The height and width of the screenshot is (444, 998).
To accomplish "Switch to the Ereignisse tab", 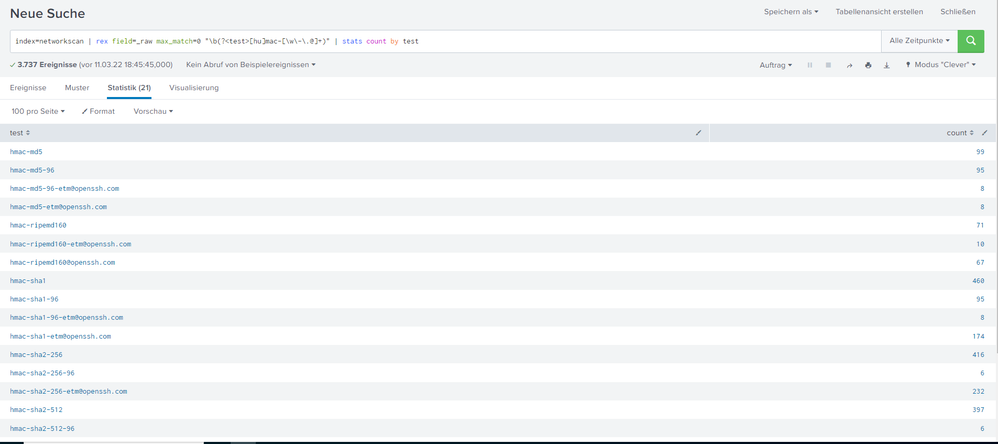I will coord(28,88).
